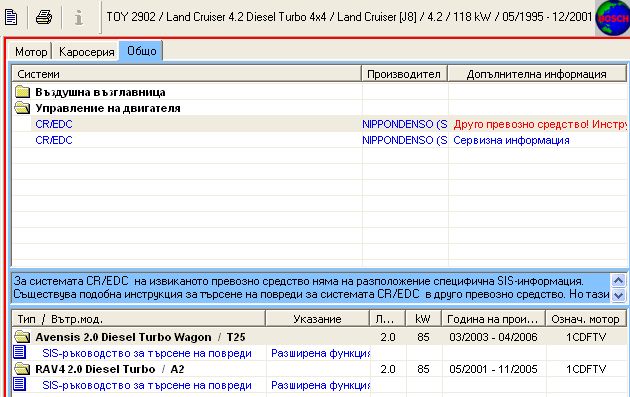Click the Bosch globe logo

(613, 18)
